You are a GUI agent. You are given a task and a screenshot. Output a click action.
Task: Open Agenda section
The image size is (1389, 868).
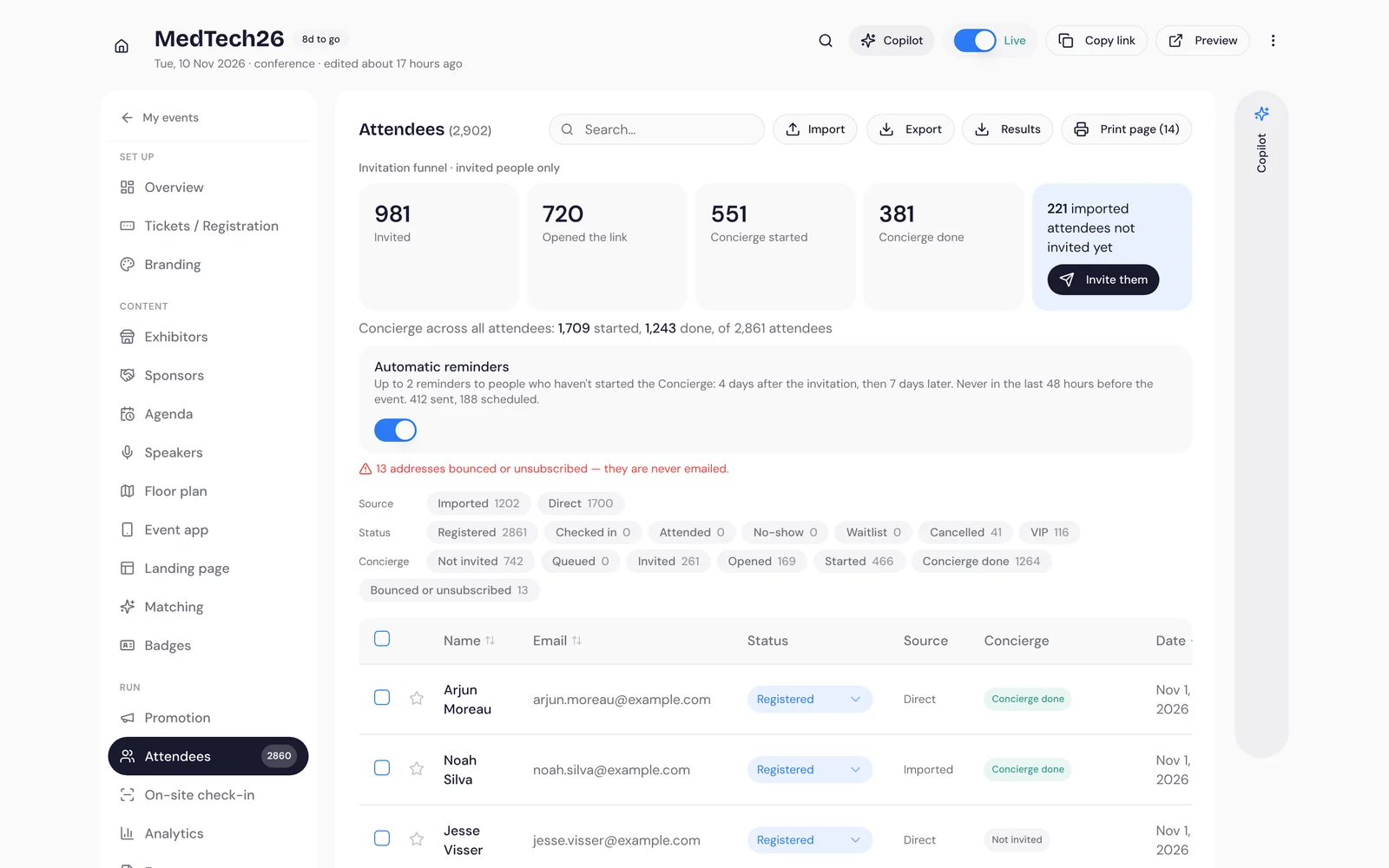coord(208,414)
